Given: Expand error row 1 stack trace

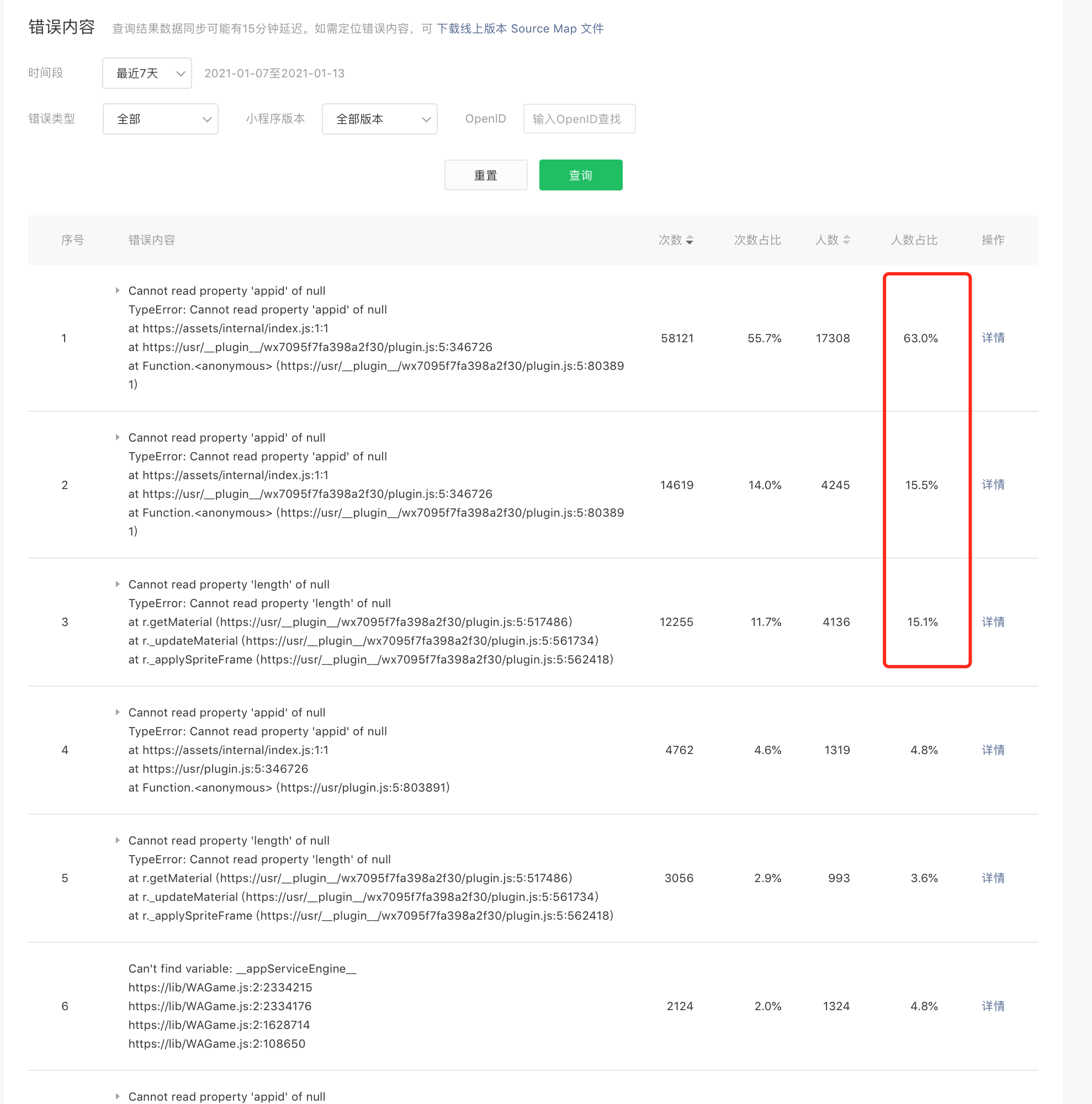Looking at the screenshot, I should click(x=118, y=290).
